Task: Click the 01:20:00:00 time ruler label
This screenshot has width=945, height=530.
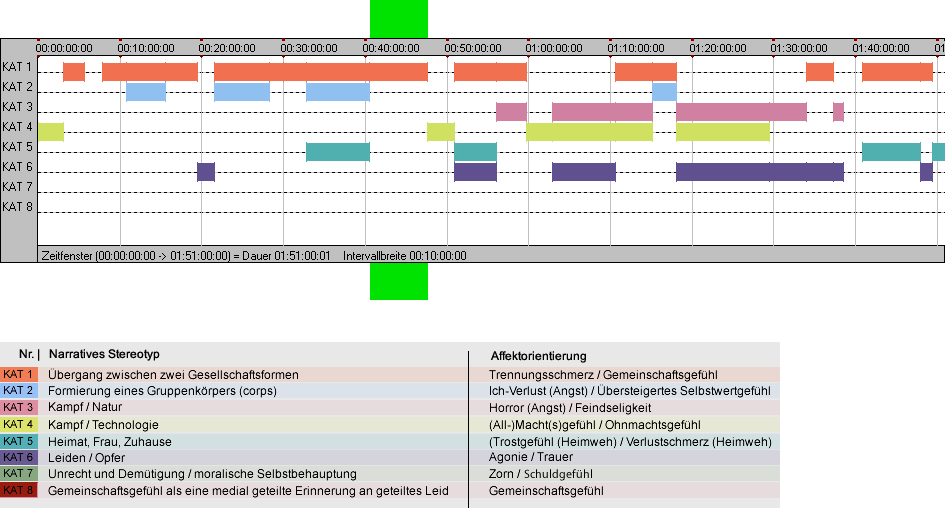Action: click(x=718, y=48)
